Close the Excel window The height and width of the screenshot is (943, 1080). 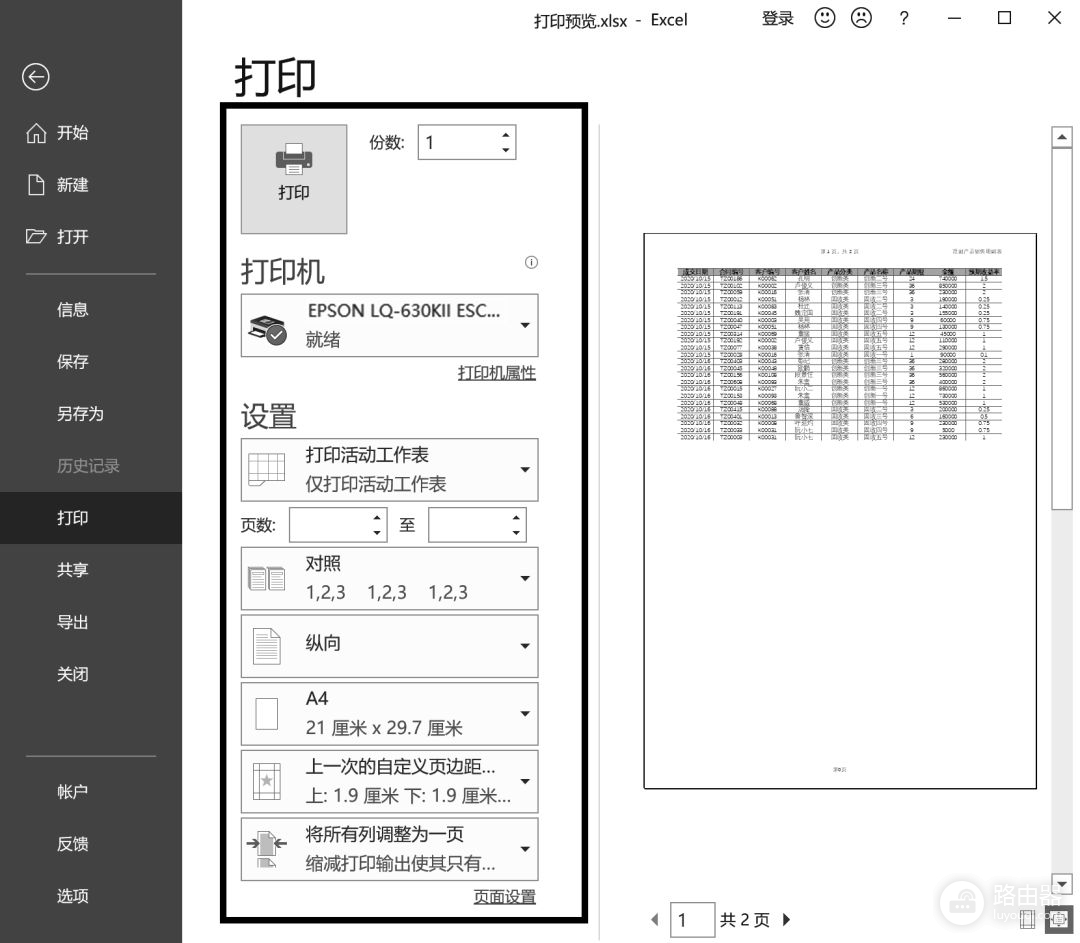[1054, 19]
